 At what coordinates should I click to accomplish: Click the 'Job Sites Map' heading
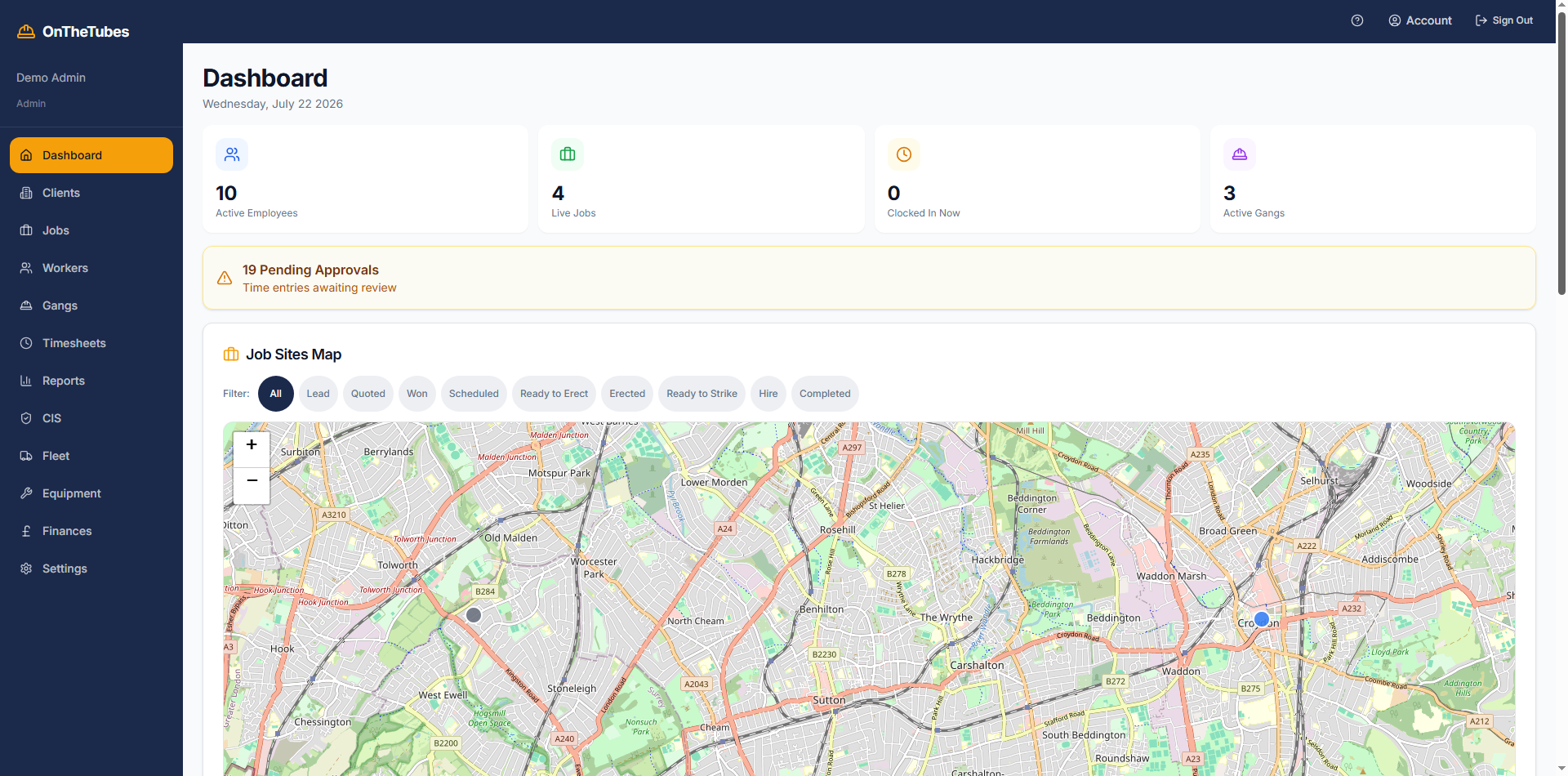(294, 355)
